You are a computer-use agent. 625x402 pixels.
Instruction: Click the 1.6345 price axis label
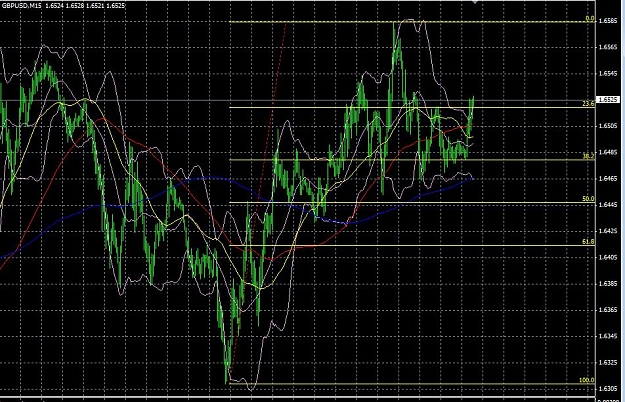(608, 336)
